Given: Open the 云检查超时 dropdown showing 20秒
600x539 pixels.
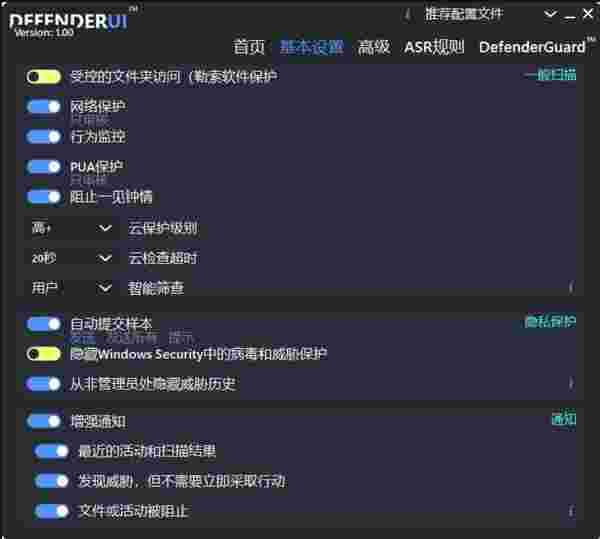Looking at the screenshot, I should tap(72, 258).
